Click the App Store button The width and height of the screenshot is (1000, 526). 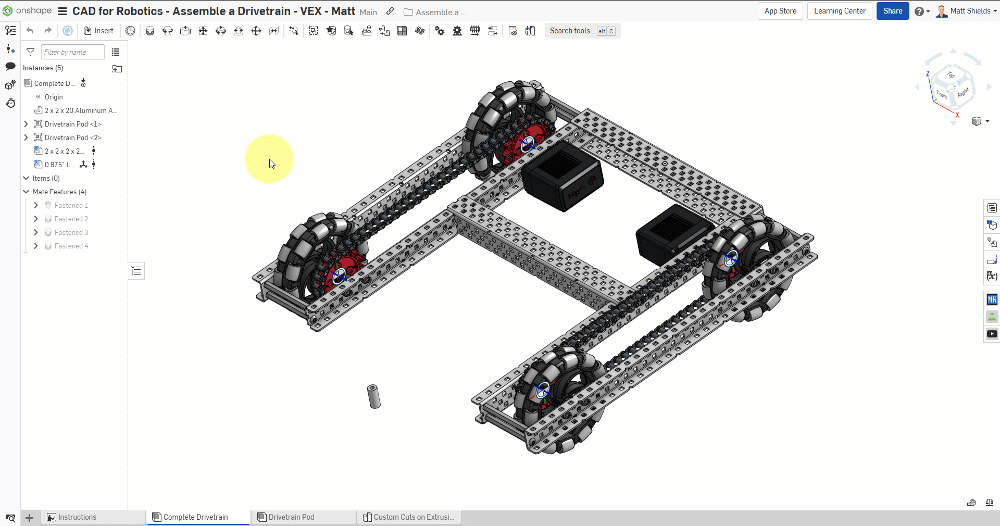pyautogui.click(x=780, y=11)
